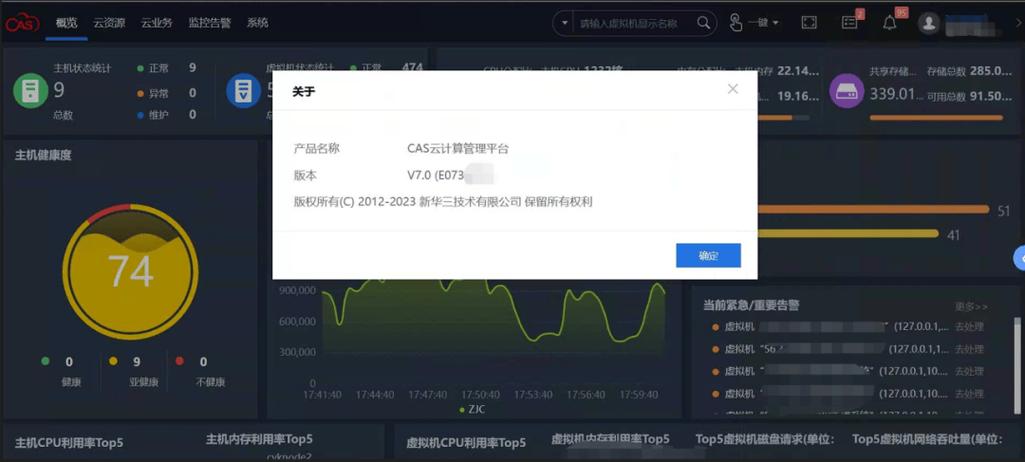Click 去处理 on the third alarm row

click(x=969, y=371)
